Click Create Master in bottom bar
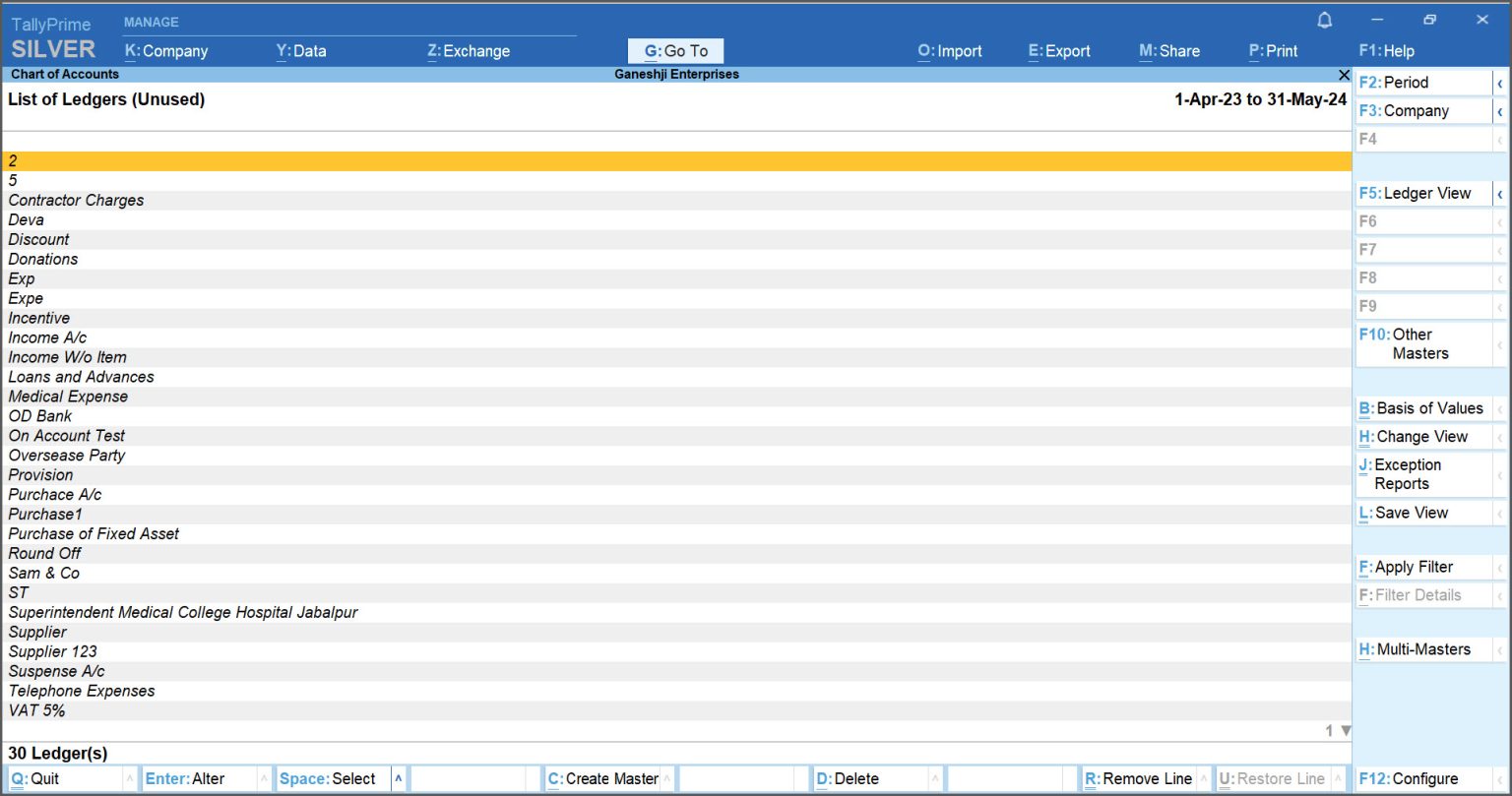Screen dimensions: 1512x796 tap(602, 779)
